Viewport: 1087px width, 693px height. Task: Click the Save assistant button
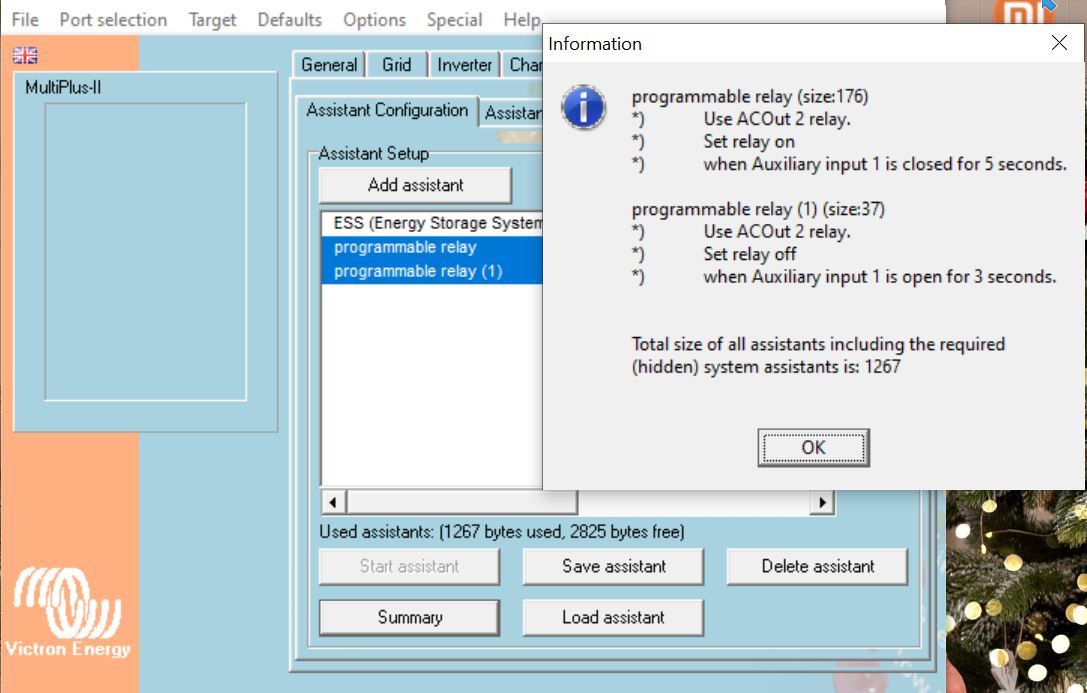(614, 566)
